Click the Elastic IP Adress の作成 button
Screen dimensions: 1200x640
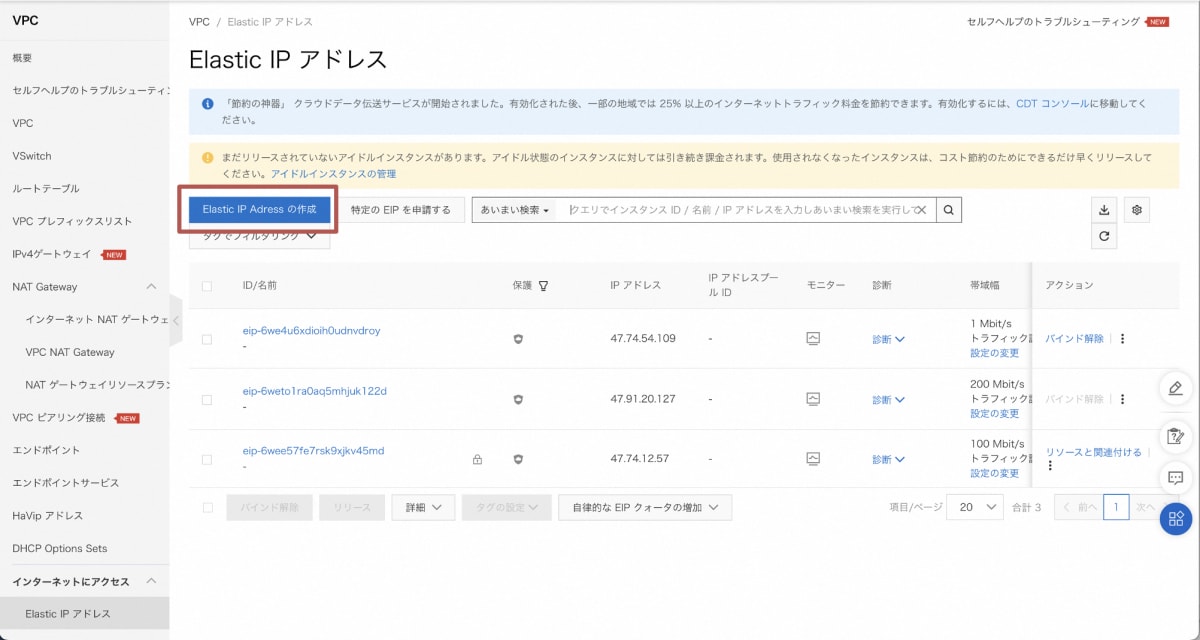[x=260, y=210]
